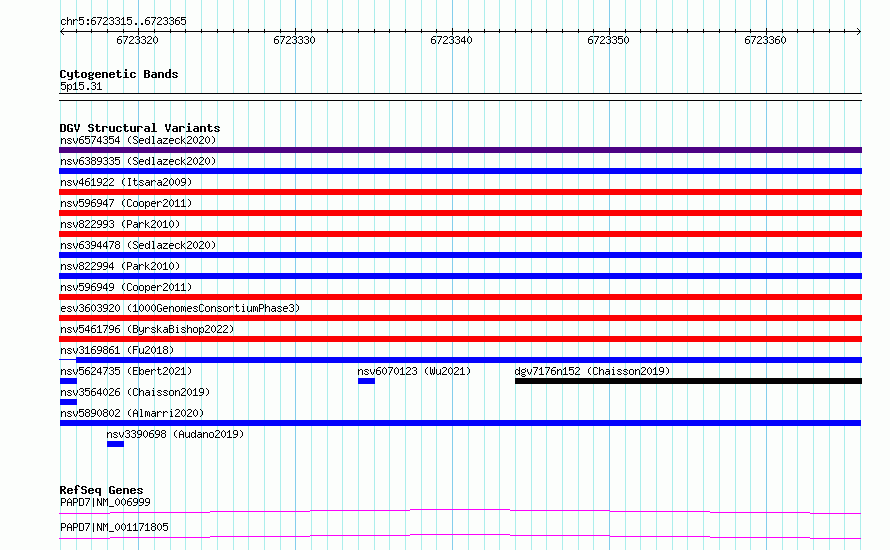This screenshot has height=550, width=890.
Task: Click the chr5:6723315..6723365 region label
Action: (x=123, y=21)
